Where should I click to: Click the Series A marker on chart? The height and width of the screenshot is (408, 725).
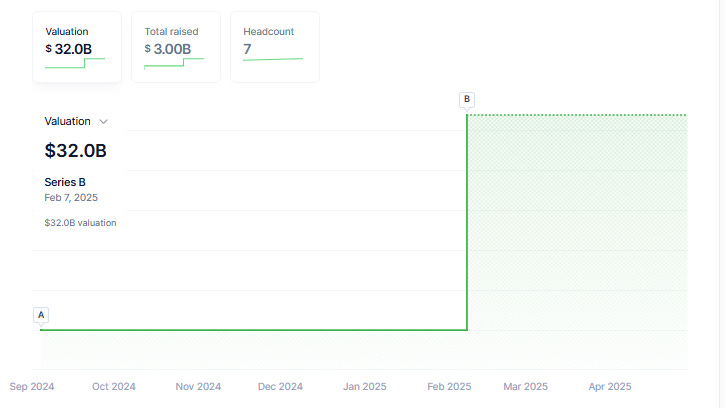tap(41, 315)
